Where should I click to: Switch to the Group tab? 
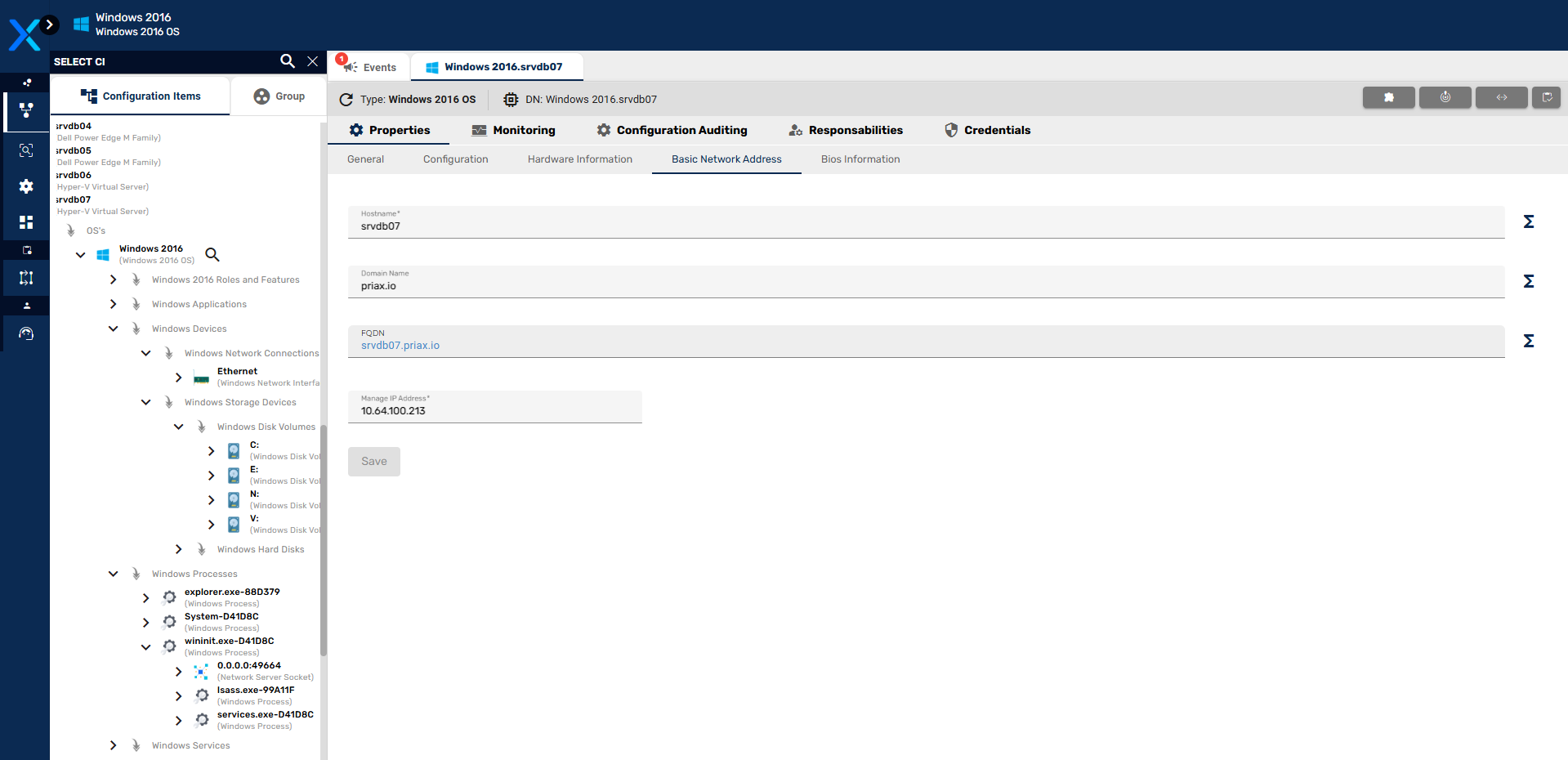279,96
